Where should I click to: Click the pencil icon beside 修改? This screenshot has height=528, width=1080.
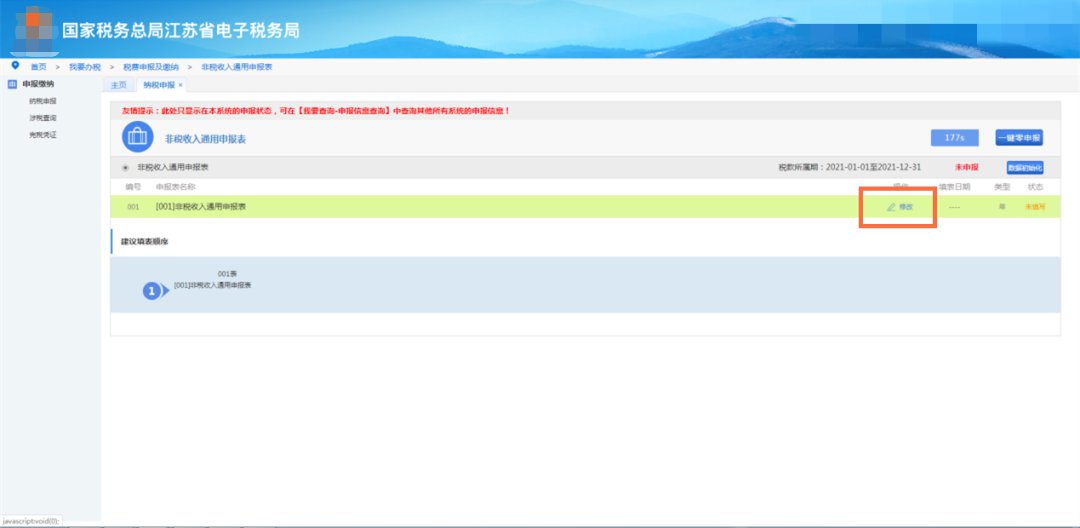(x=891, y=207)
